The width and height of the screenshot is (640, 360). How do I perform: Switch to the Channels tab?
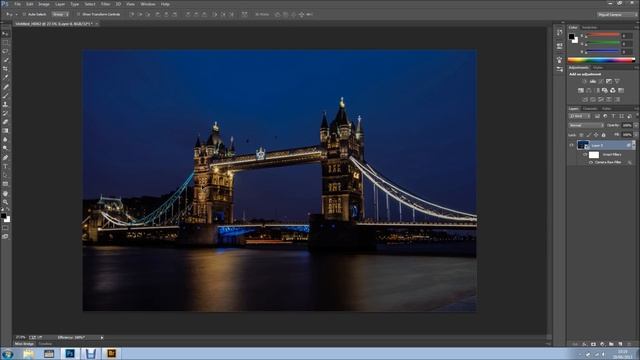(590, 109)
